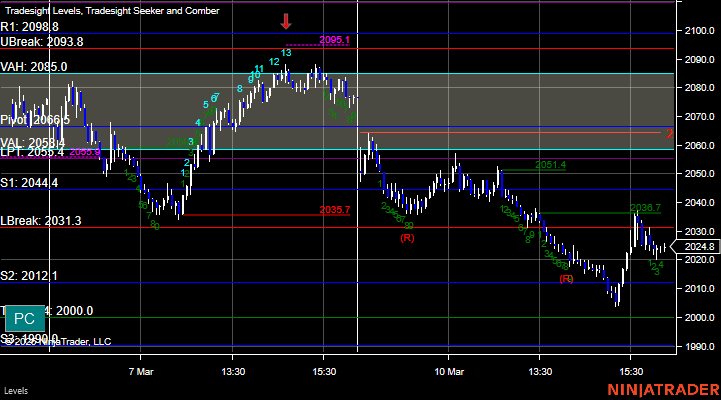Click the 'VAH: 2085.0' level label
Image resolution: width=721 pixels, height=400 pixels.
(34, 67)
